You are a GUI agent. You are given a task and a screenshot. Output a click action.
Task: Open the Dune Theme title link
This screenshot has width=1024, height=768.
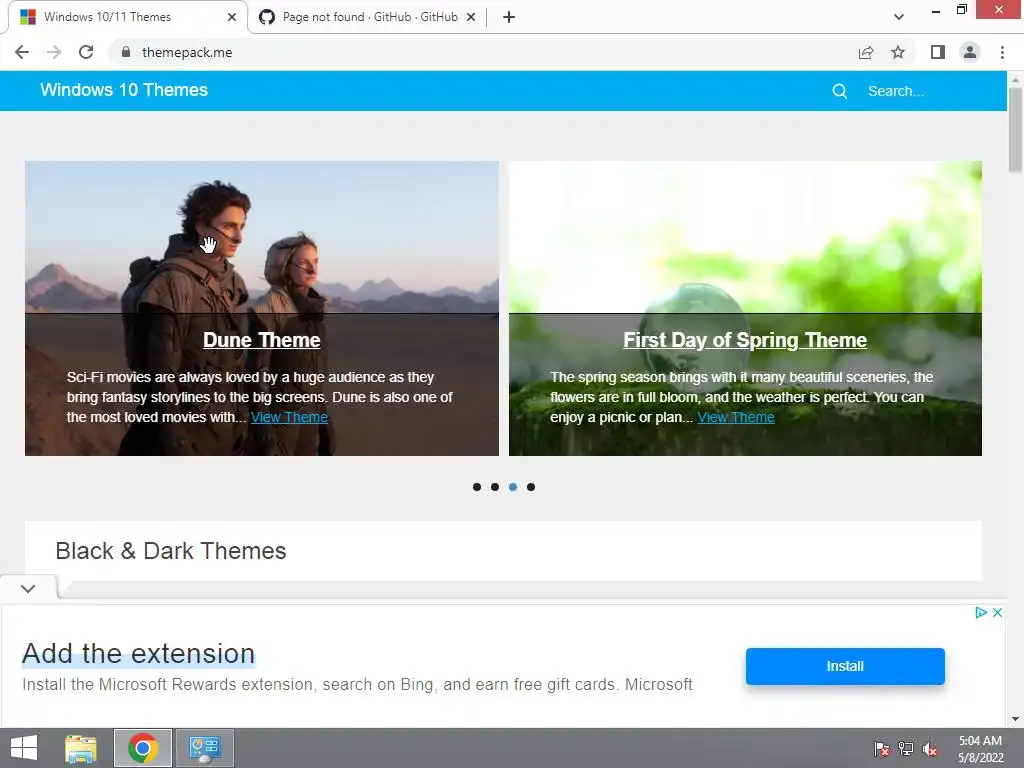click(262, 340)
